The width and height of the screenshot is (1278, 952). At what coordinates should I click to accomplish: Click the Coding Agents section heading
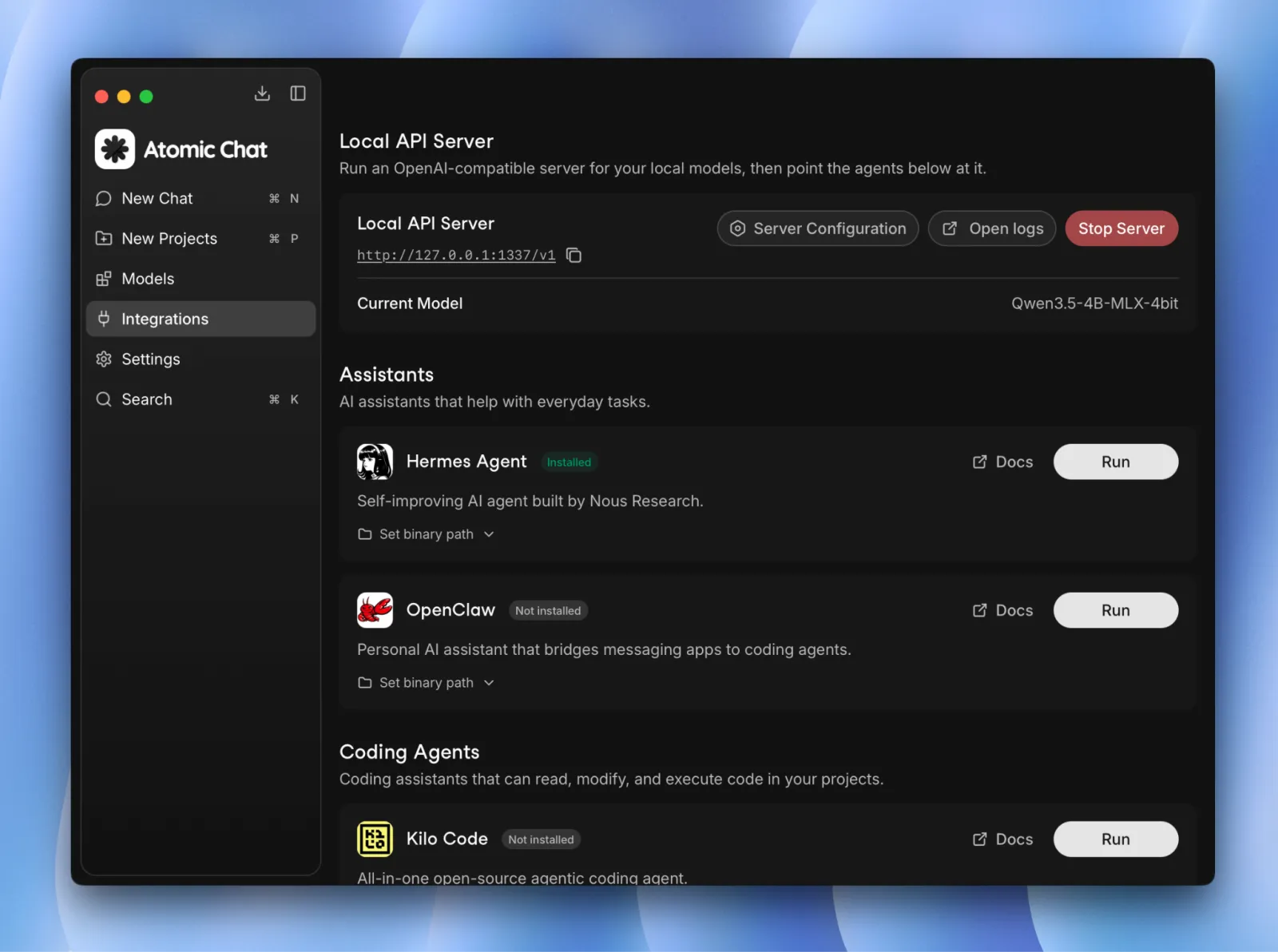[410, 752]
